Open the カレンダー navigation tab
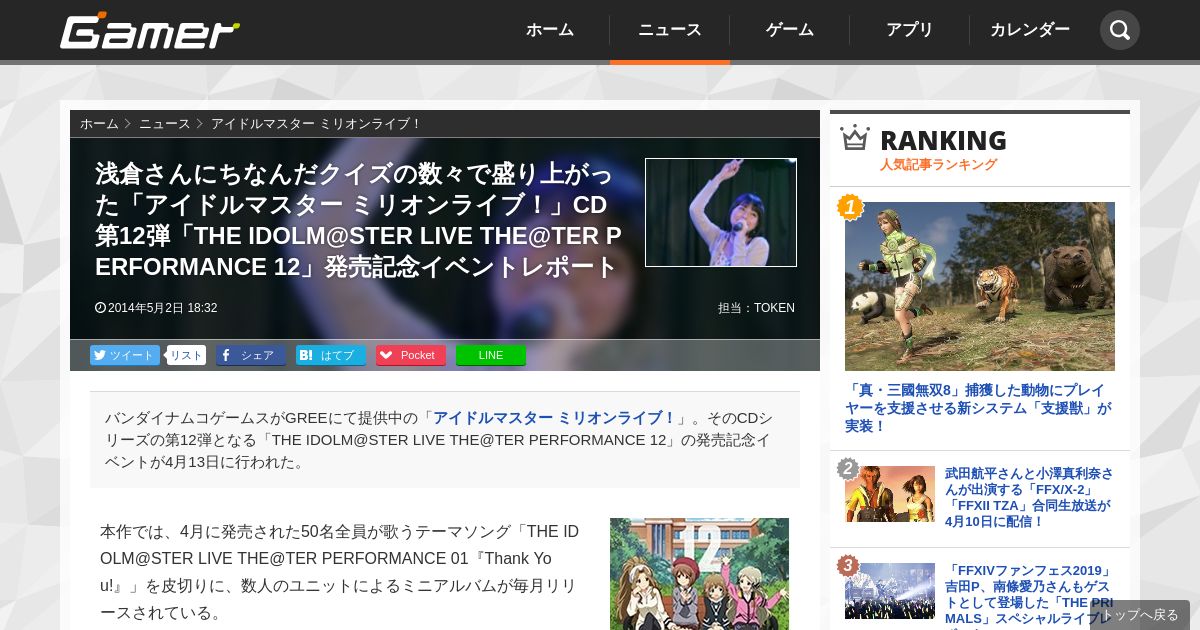 (1030, 30)
